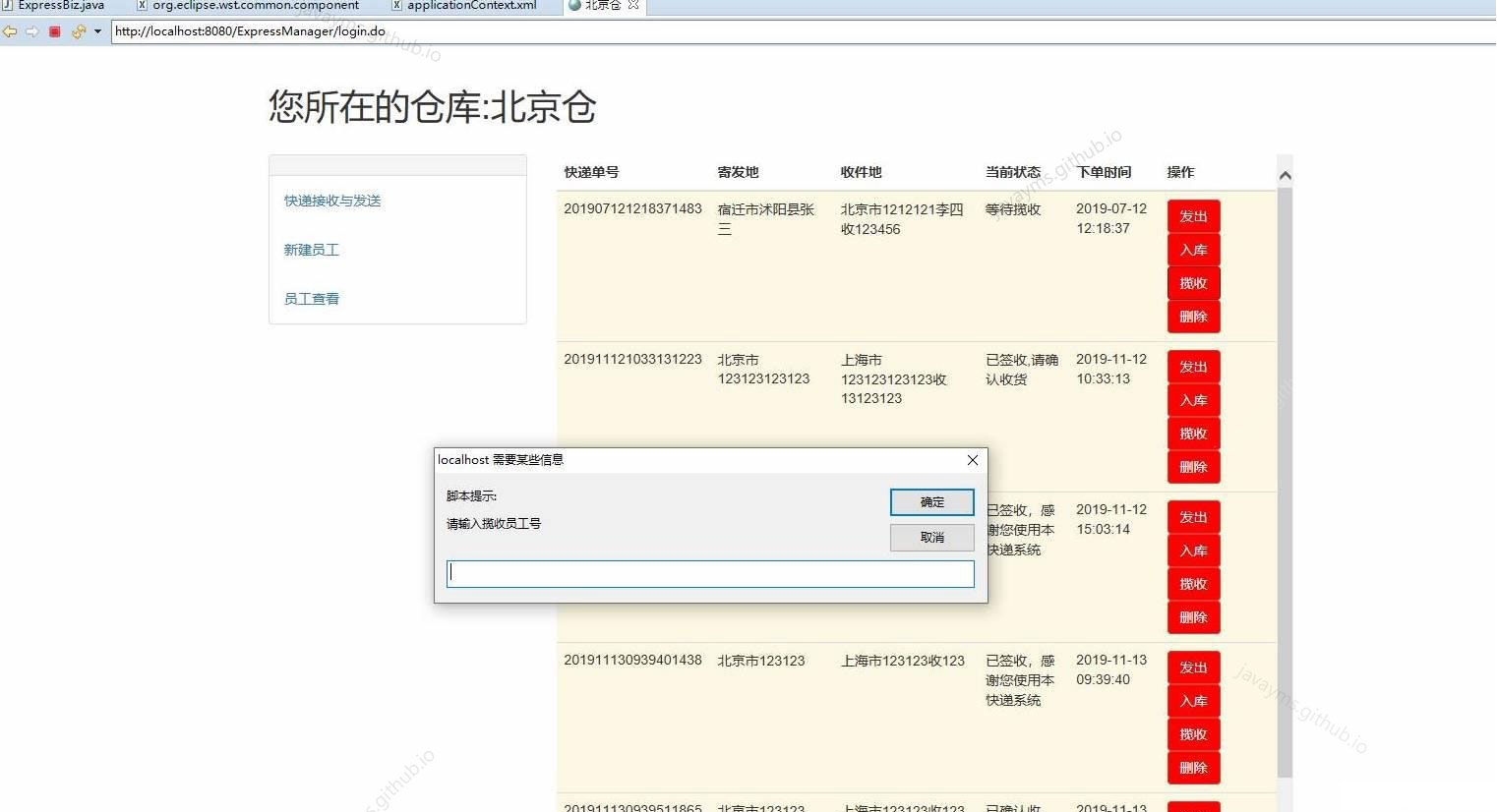
Task: Click the globe favicon on the 北京仓 tab
Action: [573, 5]
